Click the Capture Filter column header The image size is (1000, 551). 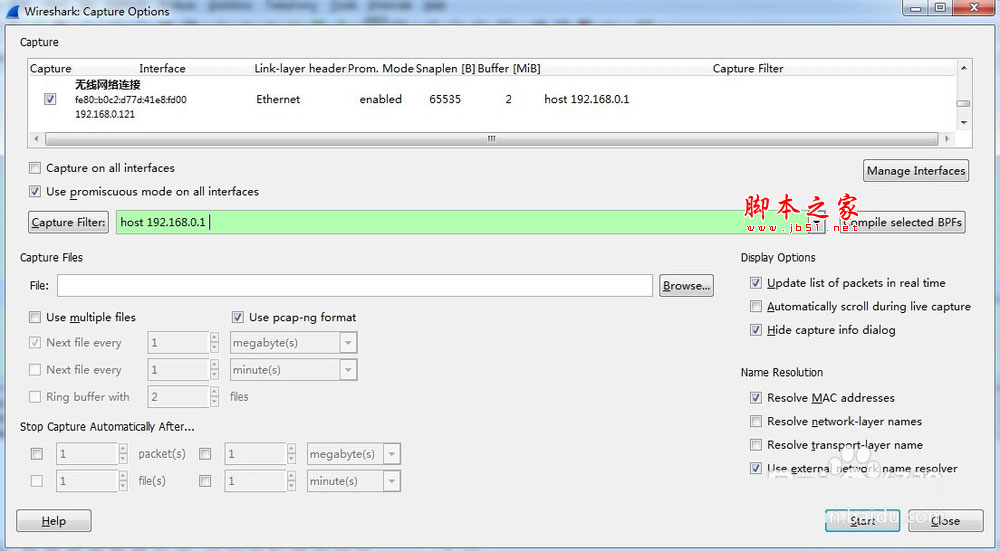748,68
